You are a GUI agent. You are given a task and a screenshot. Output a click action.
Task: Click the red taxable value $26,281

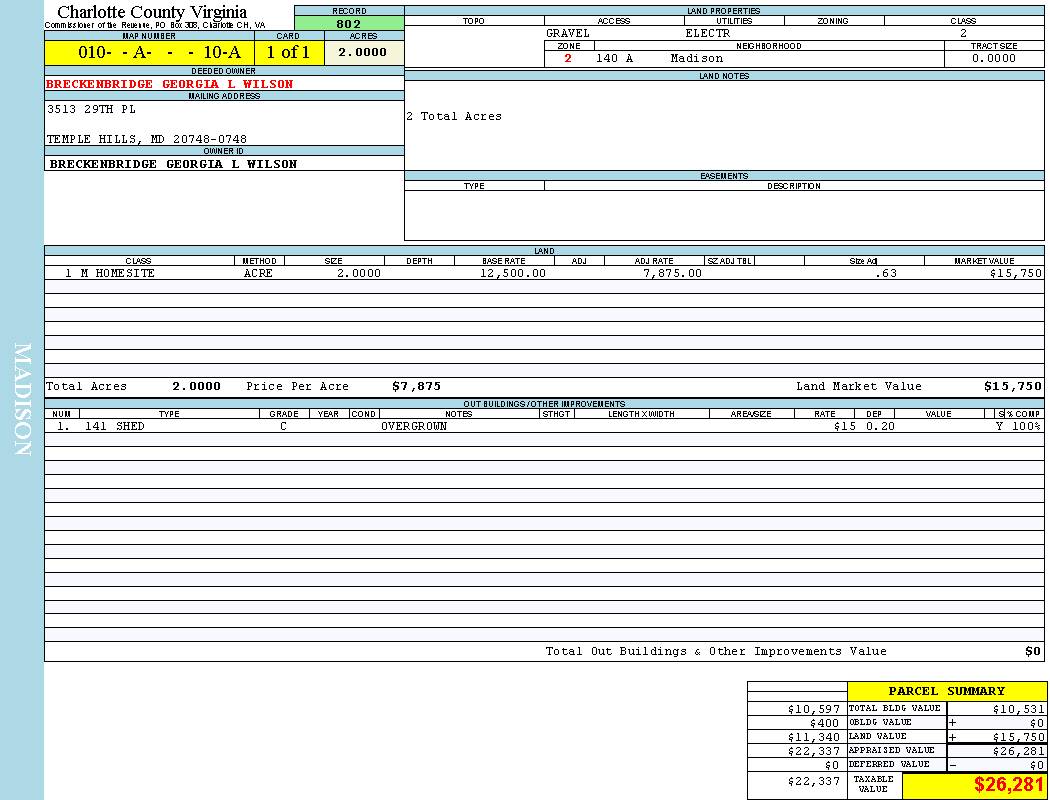1008,785
